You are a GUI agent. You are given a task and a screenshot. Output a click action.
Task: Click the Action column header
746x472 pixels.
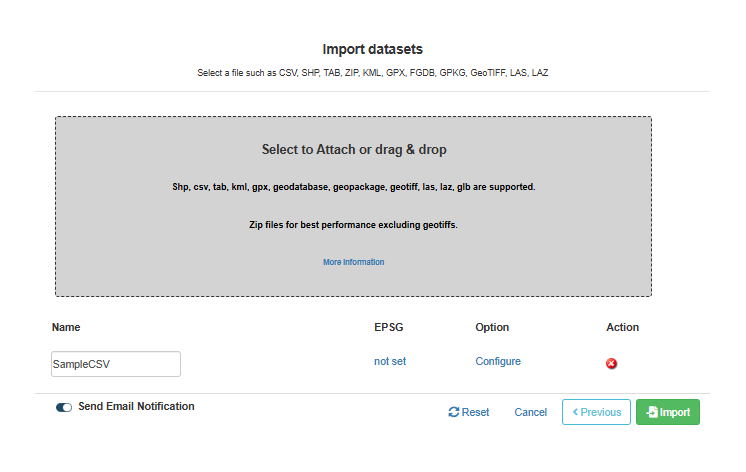[622, 327]
